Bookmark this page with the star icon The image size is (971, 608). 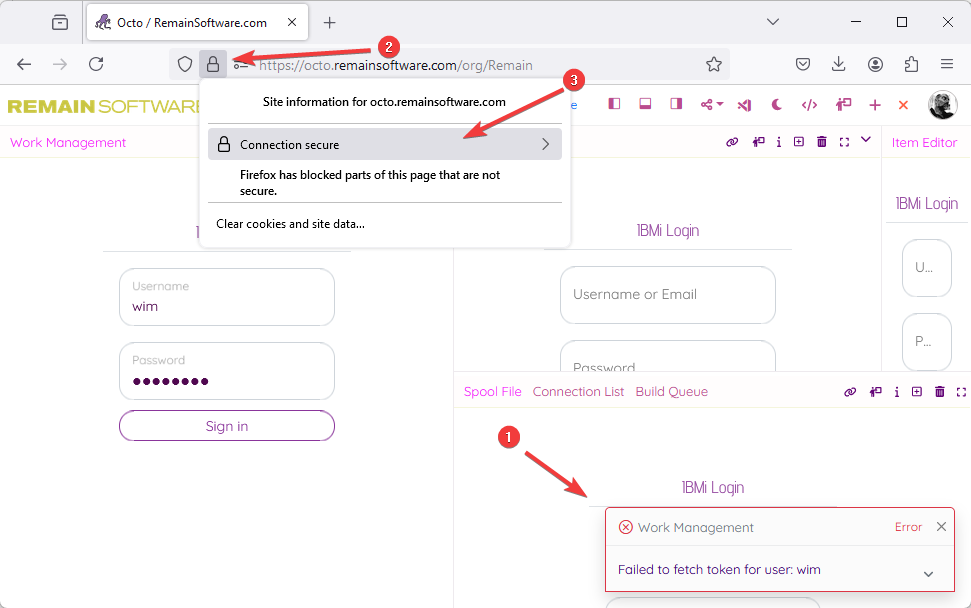[713, 64]
